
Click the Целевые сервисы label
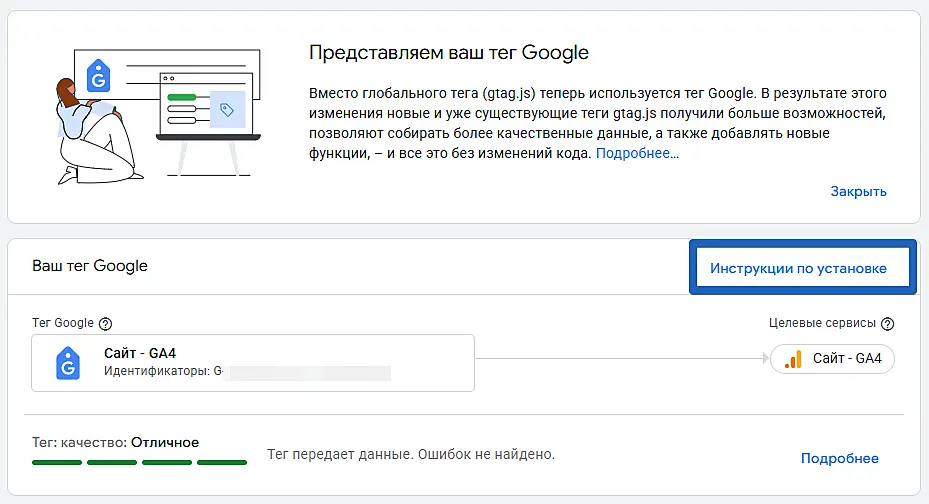coord(822,323)
